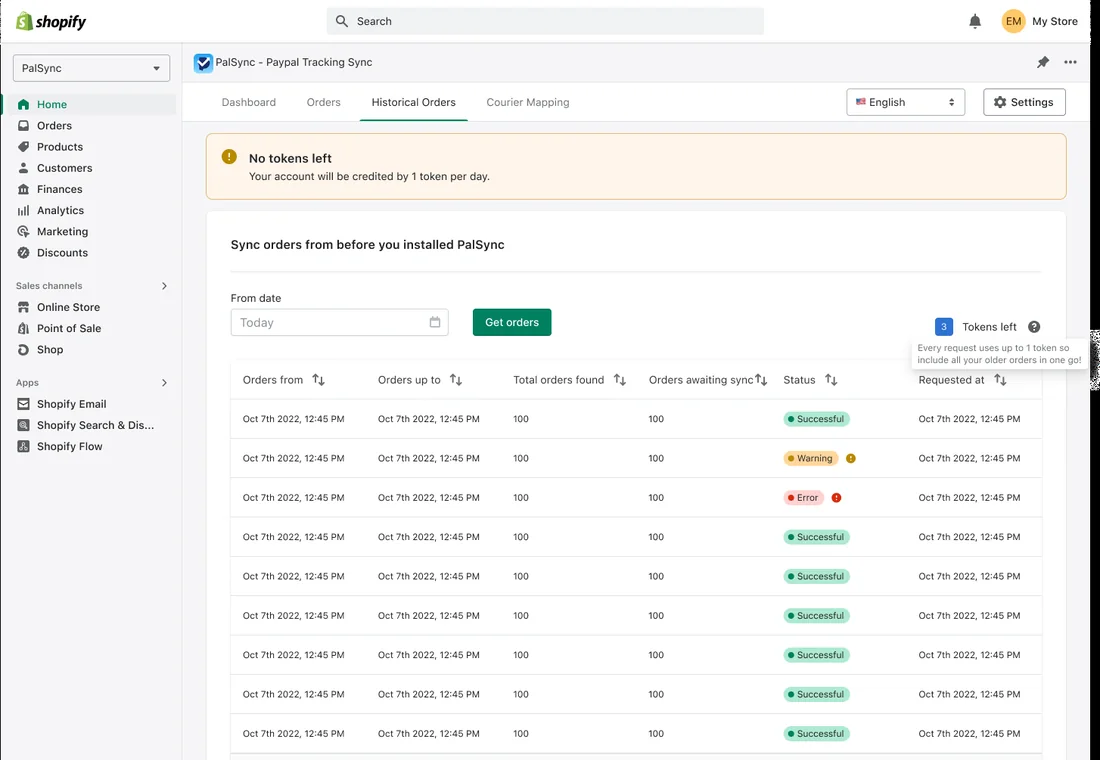Click the Warning status badge
The height and width of the screenshot is (760, 1100).
point(811,458)
